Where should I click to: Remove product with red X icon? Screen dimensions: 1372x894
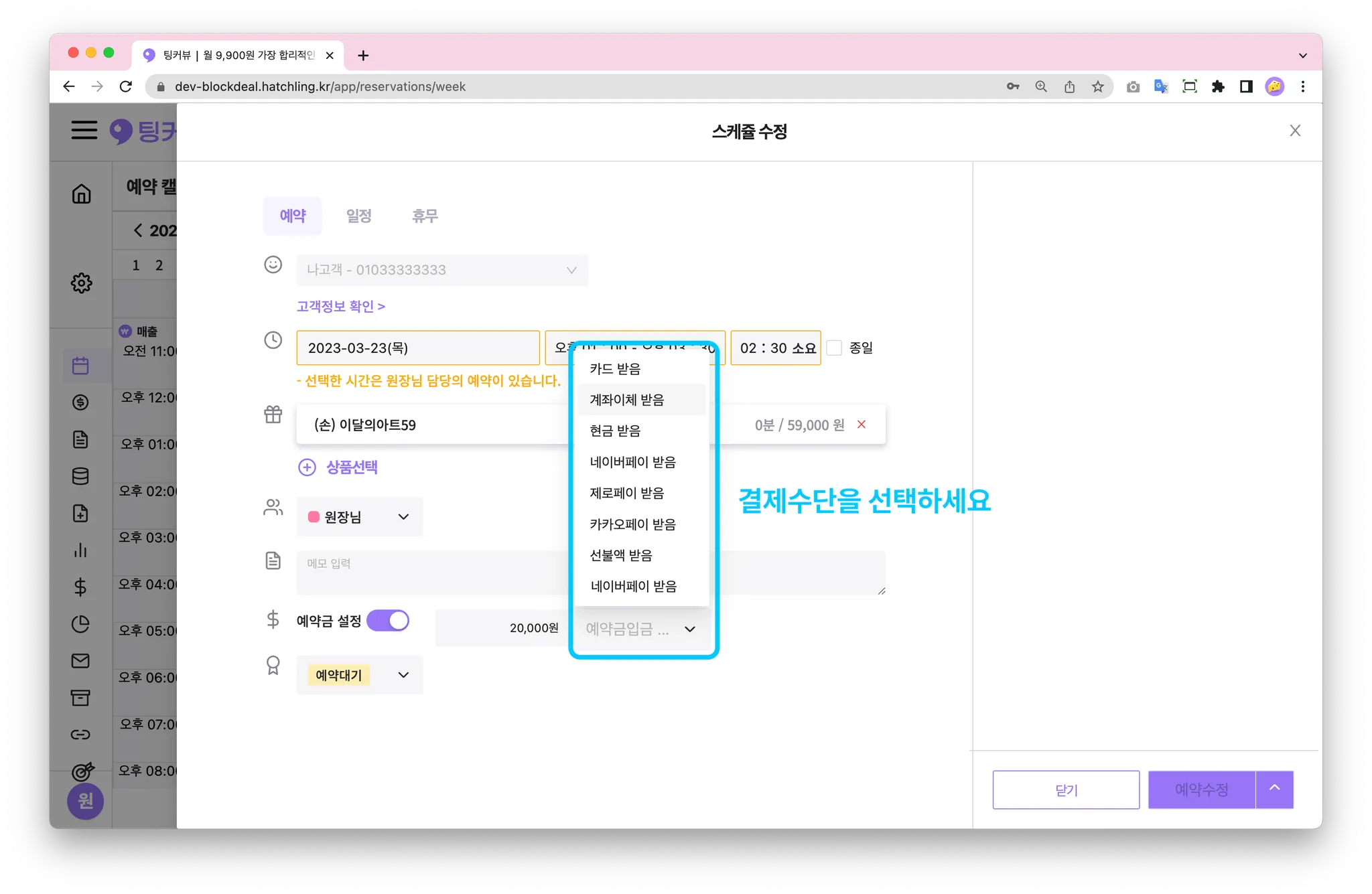click(862, 425)
